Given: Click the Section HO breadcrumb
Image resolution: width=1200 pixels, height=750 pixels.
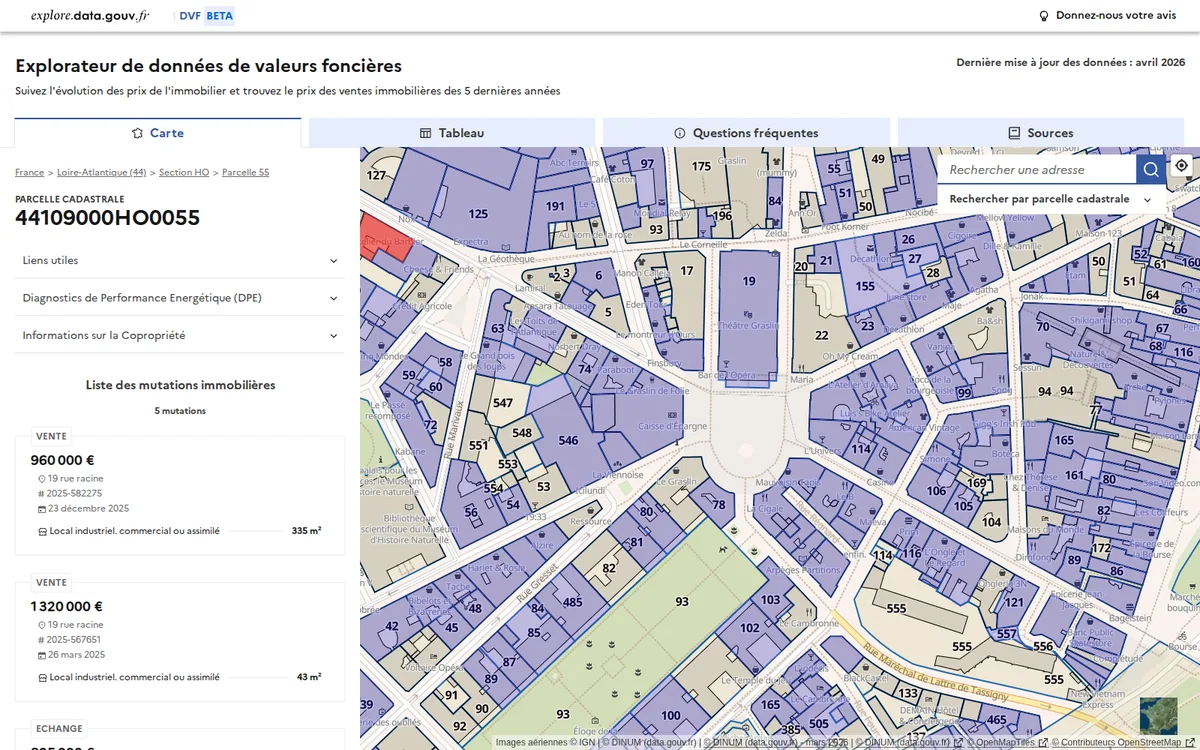Looking at the screenshot, I should (184, 172).
